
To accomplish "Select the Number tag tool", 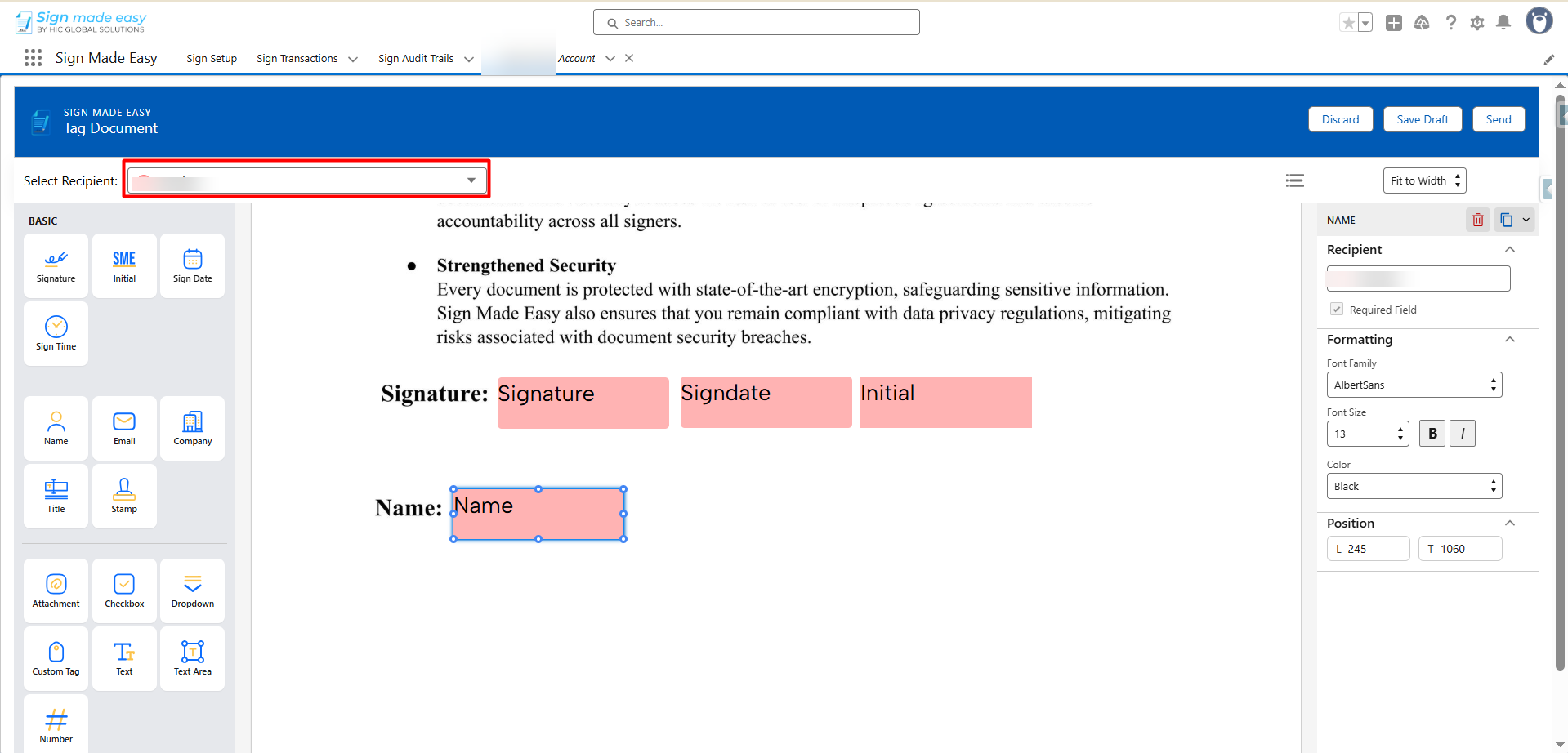I will pos(56,724).
